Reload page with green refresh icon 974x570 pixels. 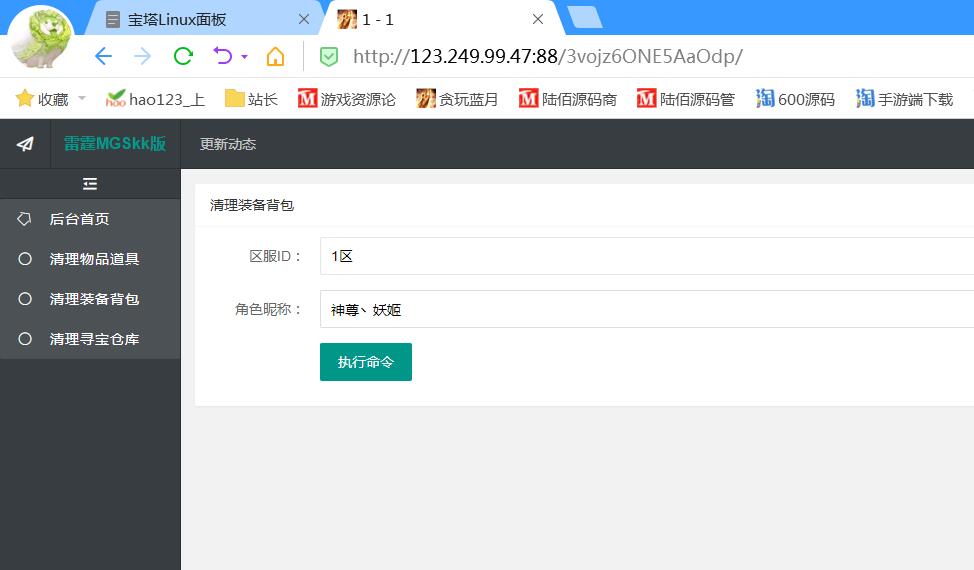pos(183,56)
